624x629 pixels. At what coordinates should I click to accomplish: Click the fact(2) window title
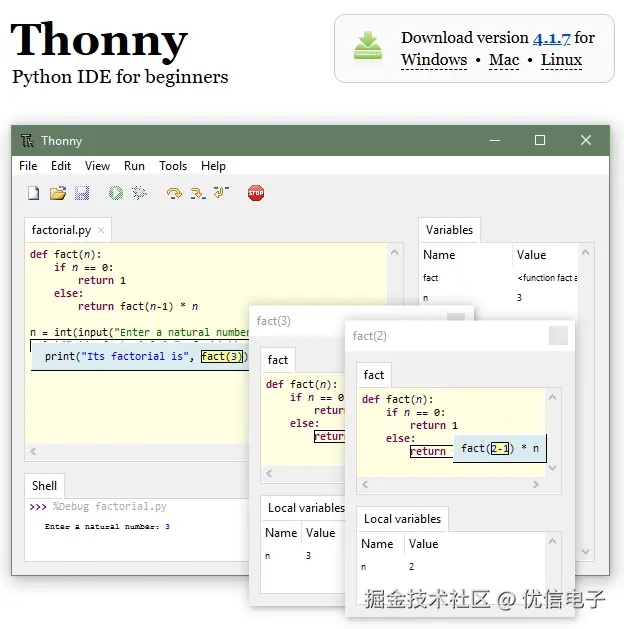click(x=369, y=336)
